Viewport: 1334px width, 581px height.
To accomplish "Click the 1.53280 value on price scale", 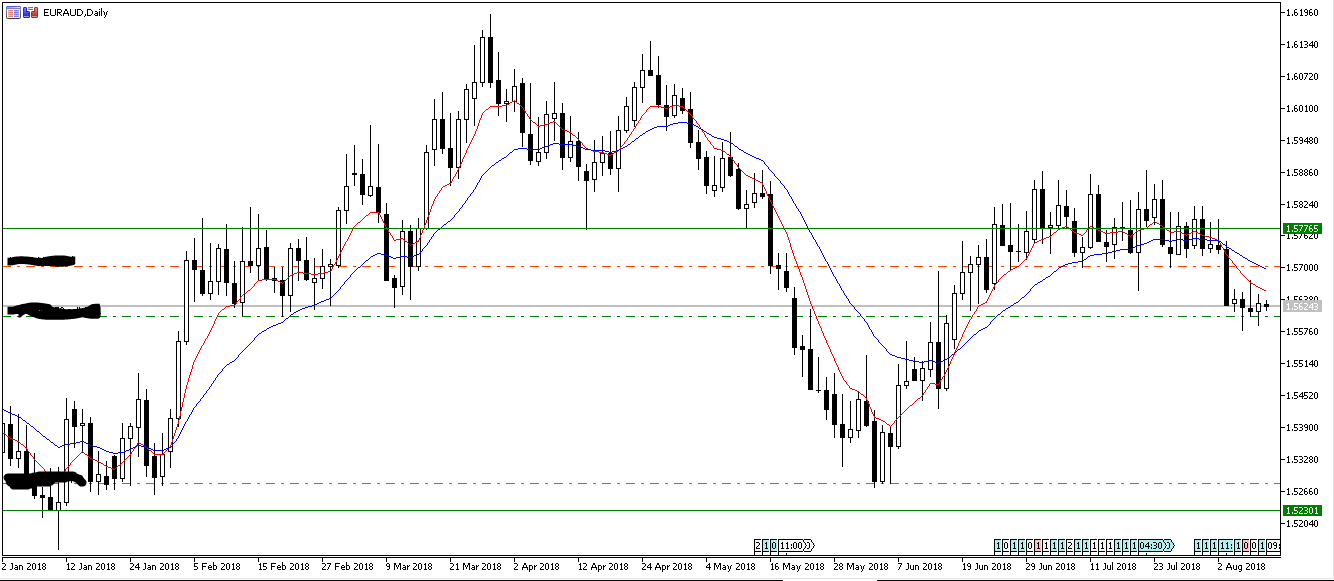I will (1301, 459).
